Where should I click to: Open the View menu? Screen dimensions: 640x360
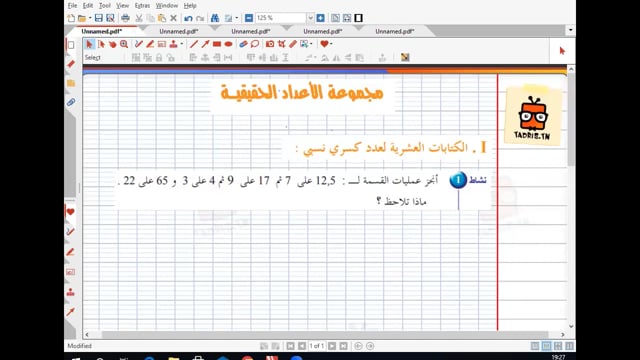pyautogui.click(x=122, y=5)
